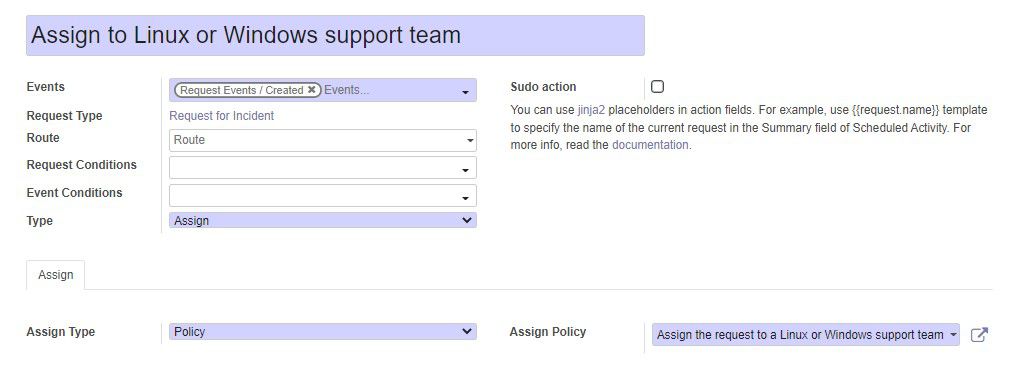Click into the Events text input
This screenshot has height=369, width=1020.
(389, 90)
